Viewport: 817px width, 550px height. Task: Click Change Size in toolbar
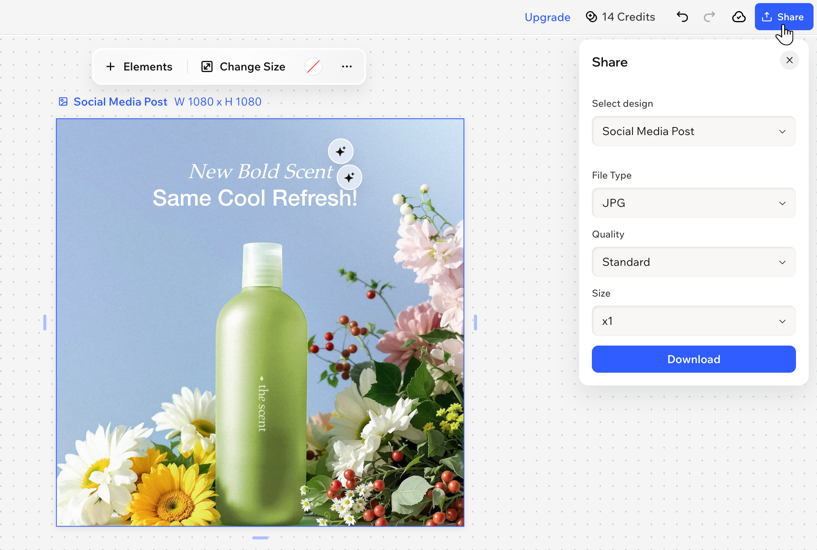pyautogui.click(x=243, y=67)
